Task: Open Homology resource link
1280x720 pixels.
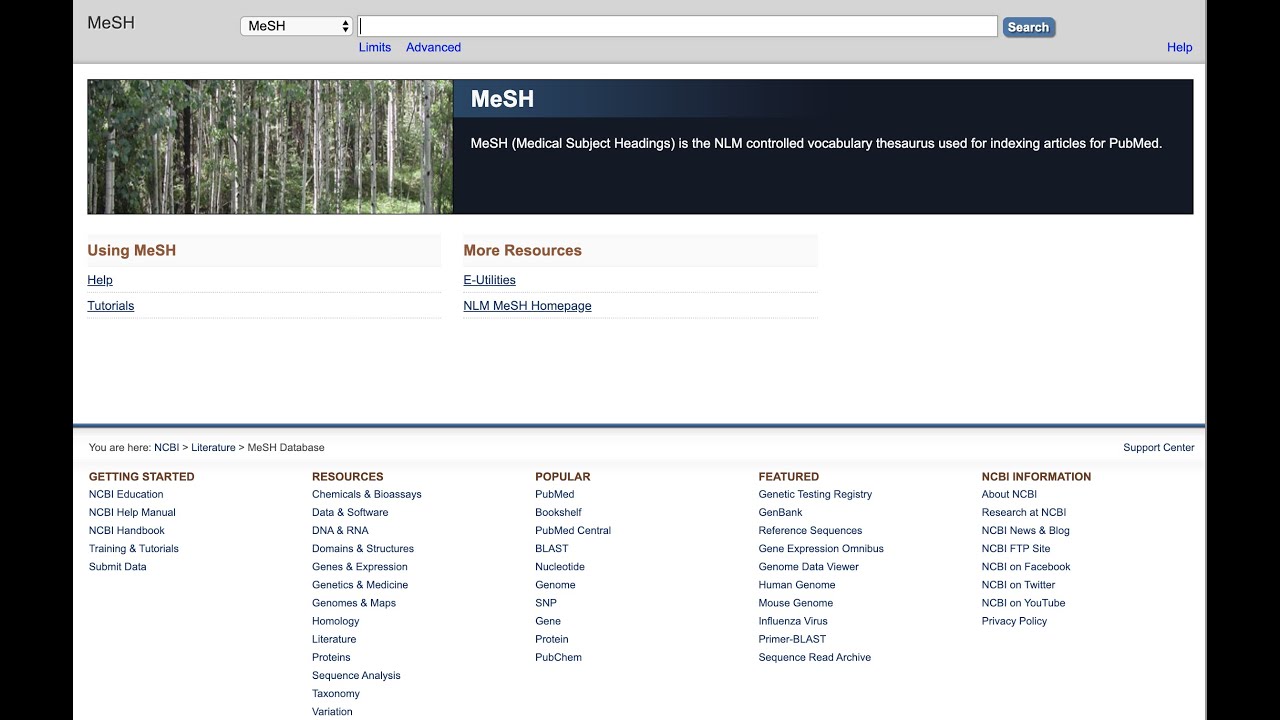Action: (x=336, y=620)
